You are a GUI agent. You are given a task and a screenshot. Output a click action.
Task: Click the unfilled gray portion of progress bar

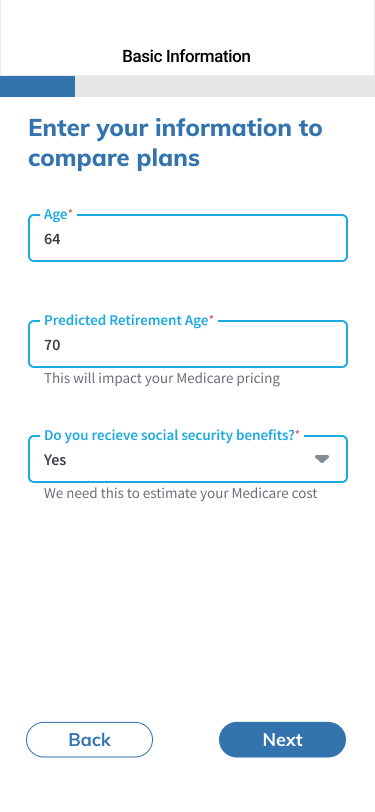[x=225, y=86]
